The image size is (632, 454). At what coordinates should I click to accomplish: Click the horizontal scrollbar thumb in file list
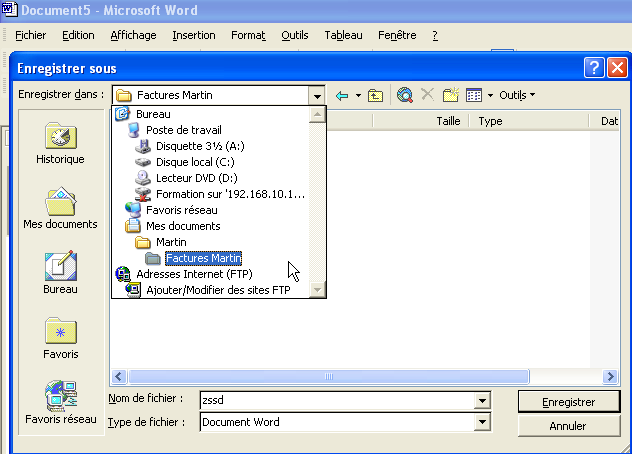[x=328, y=377]
